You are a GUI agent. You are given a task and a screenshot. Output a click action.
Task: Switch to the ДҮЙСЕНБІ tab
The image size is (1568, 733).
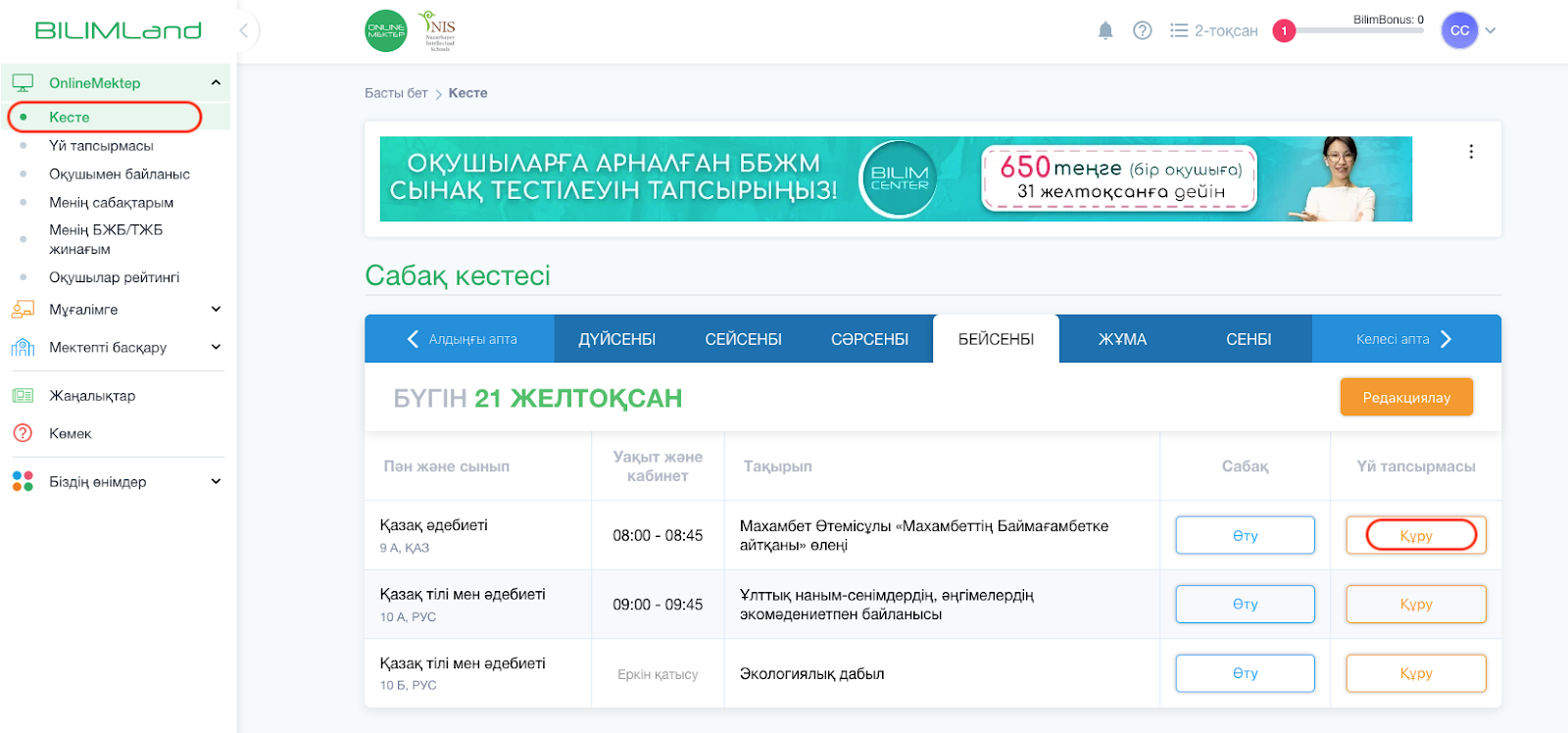click(616, 339)
